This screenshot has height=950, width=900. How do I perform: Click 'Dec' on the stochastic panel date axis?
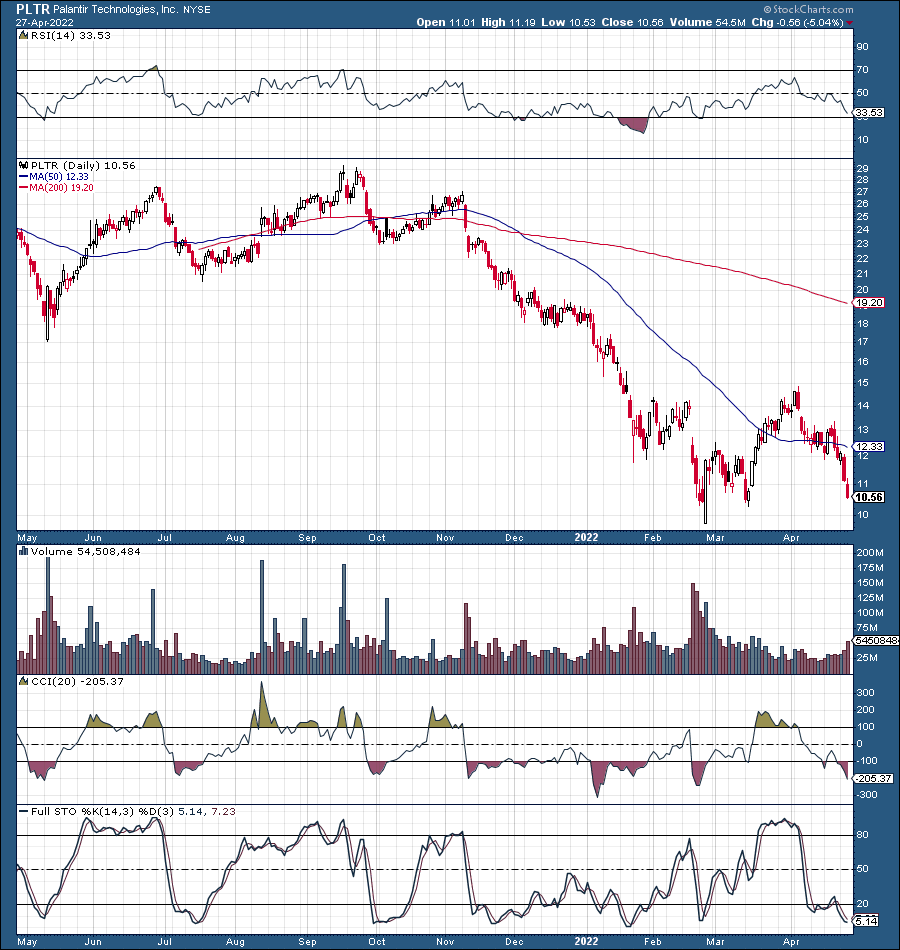point(514,942)
